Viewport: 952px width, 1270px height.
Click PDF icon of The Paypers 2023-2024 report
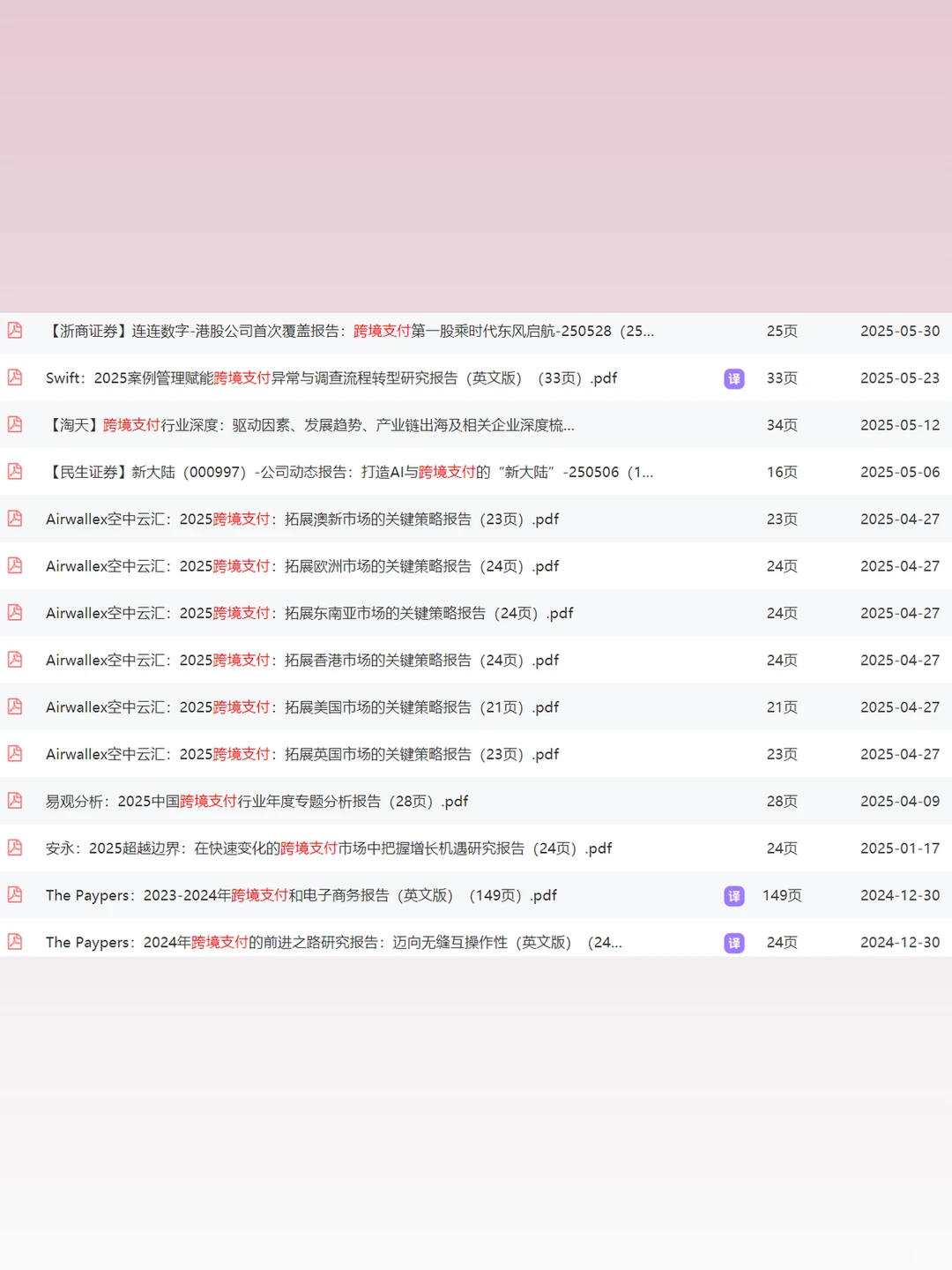[x=15, y=894]
